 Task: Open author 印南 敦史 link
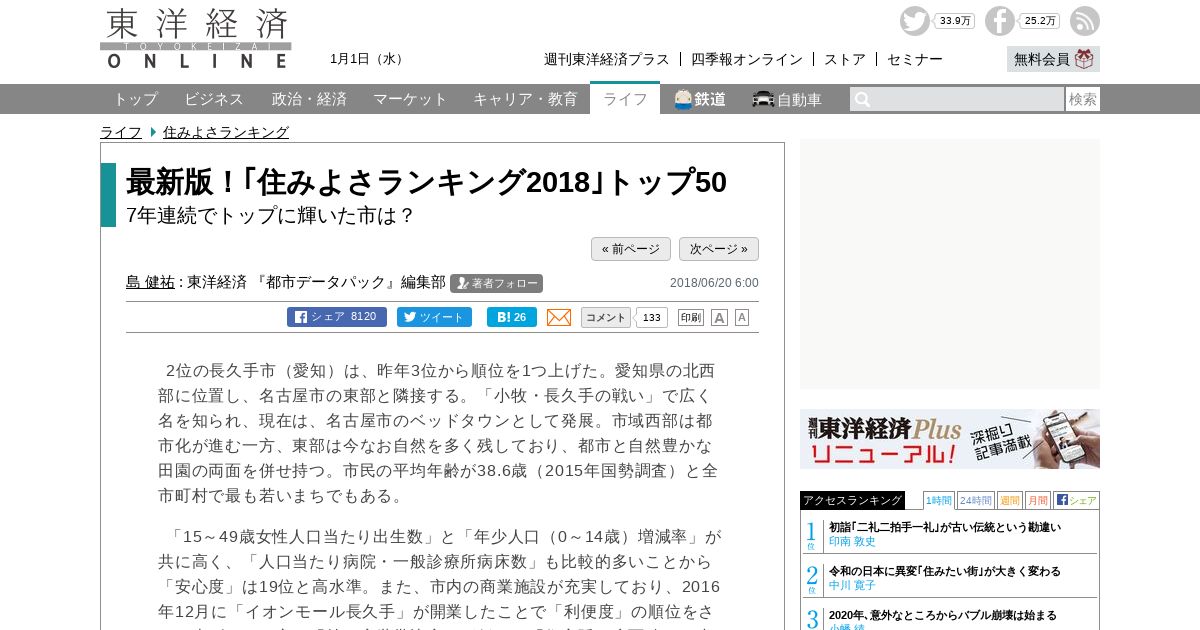click(852, 541)
